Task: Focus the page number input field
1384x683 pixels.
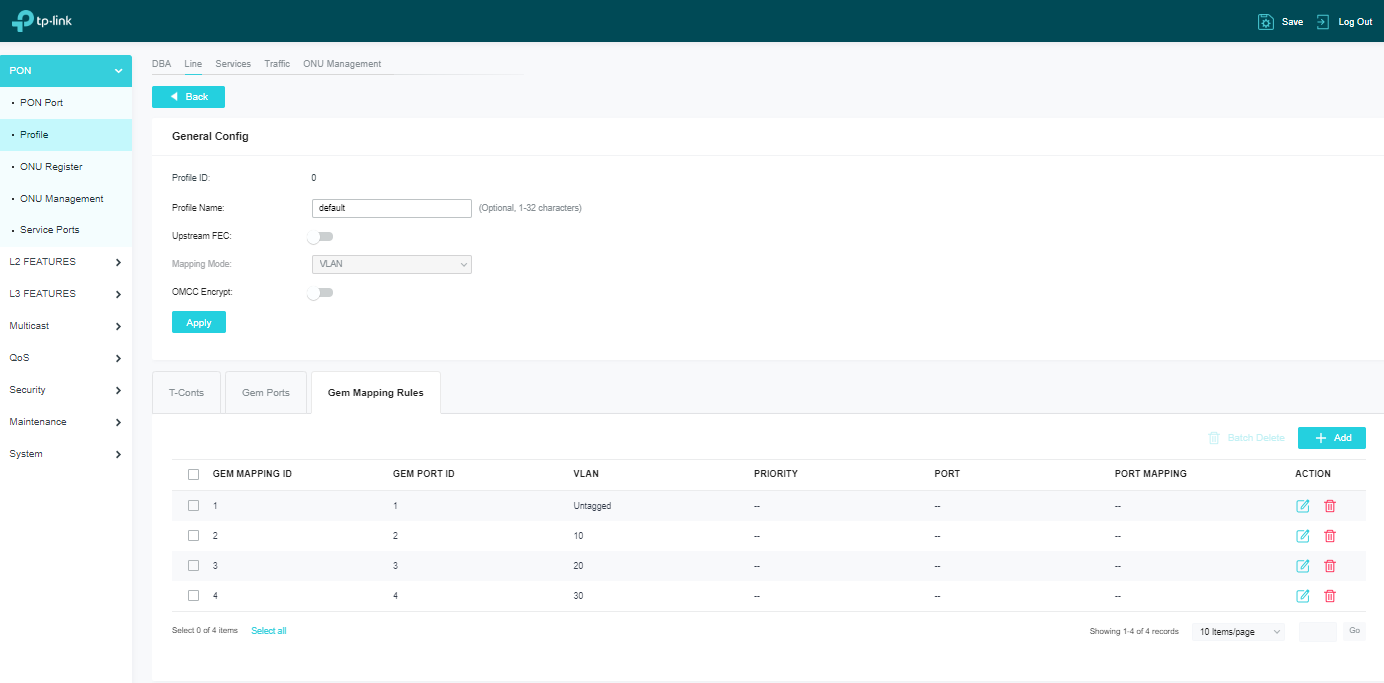Action: [x=1318, y=632]
